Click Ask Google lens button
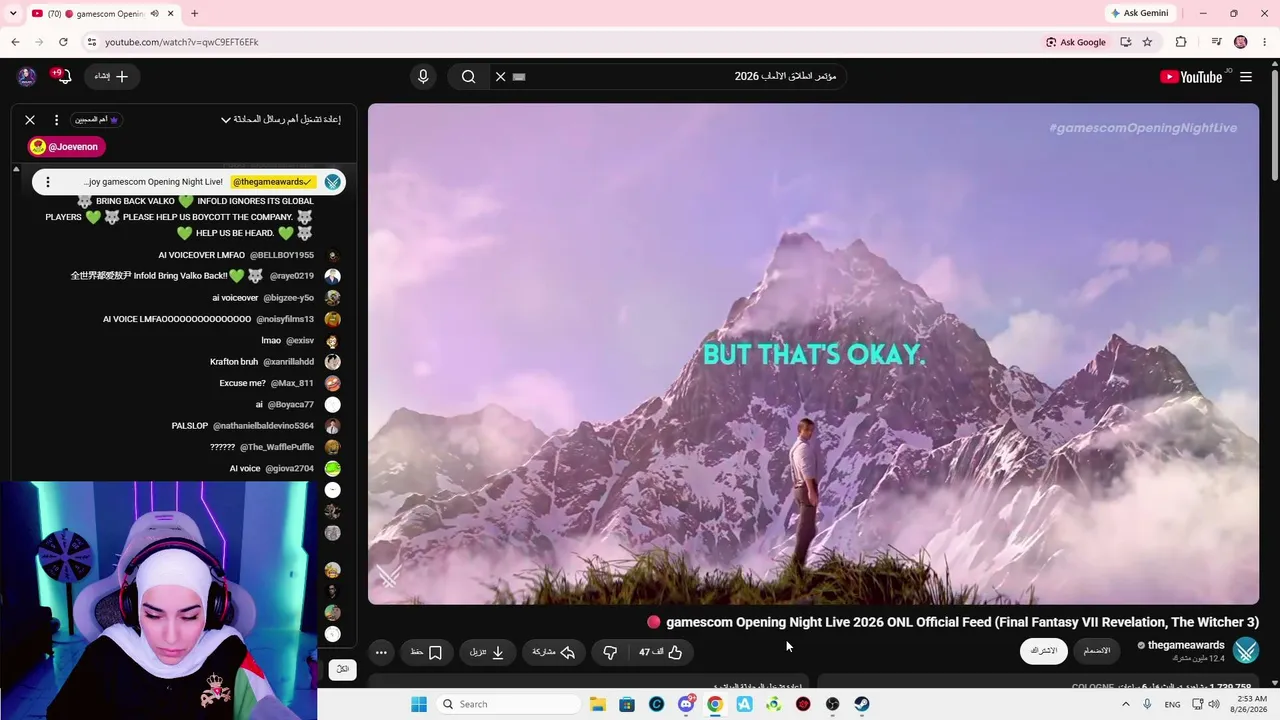Image resolution: width=1280 pixels, height=720 pixels. pos(1076,42)
